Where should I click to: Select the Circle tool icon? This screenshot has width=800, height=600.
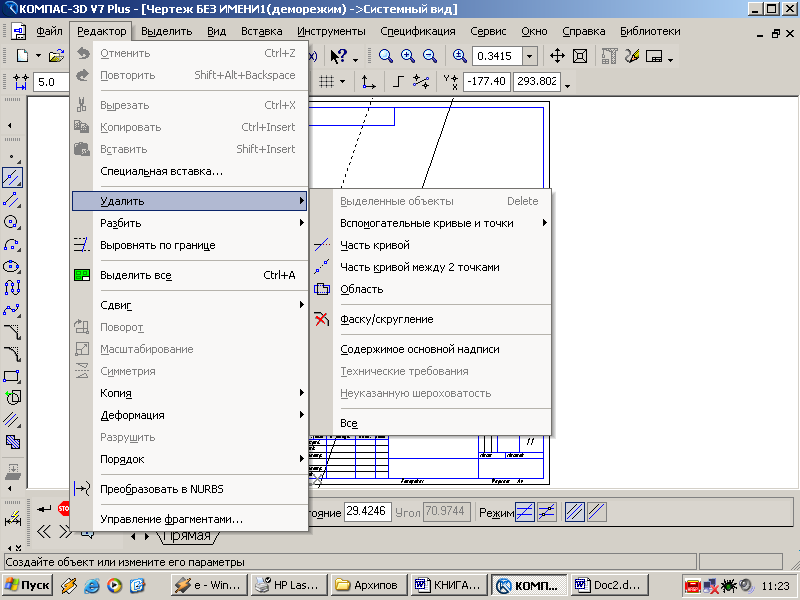click(12, 222)
